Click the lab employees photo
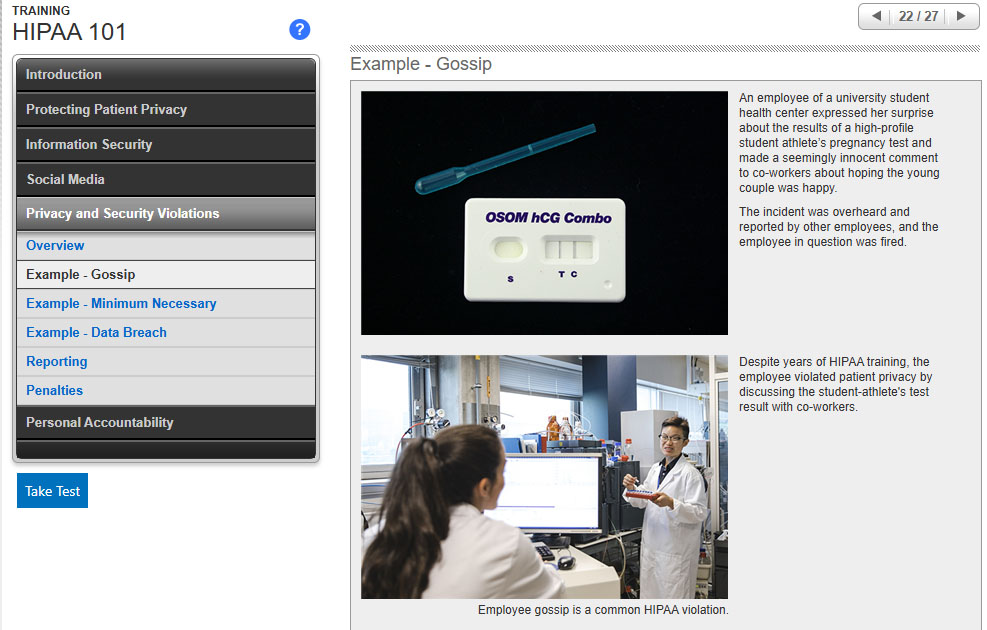Image resolution: width=987 pixels, height=630 pixels. [x=544, y=477]
